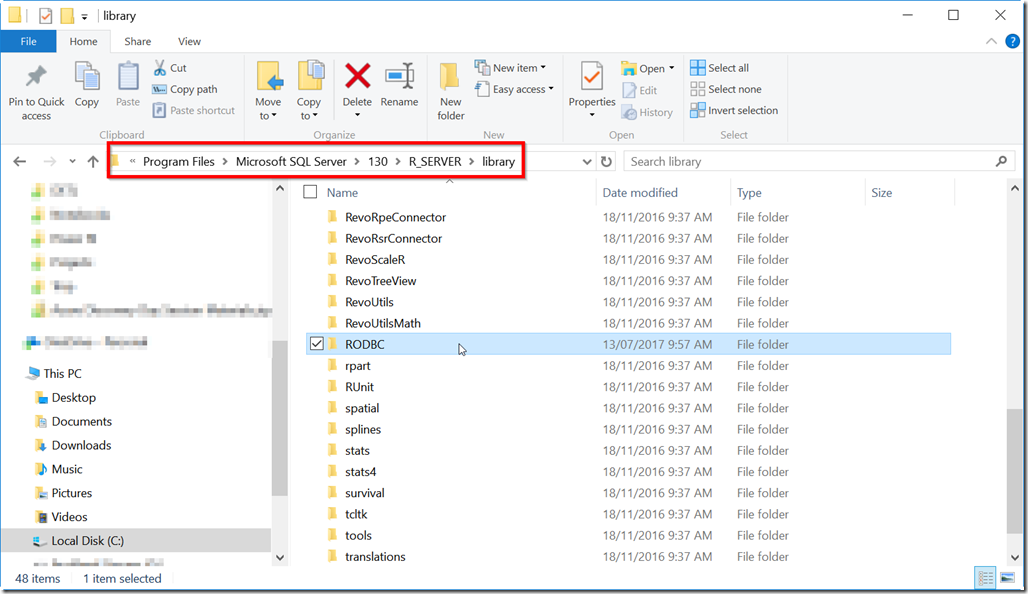Click the Edit button in Open group
Screen dimensions: 1028x594
click(640, 90)
